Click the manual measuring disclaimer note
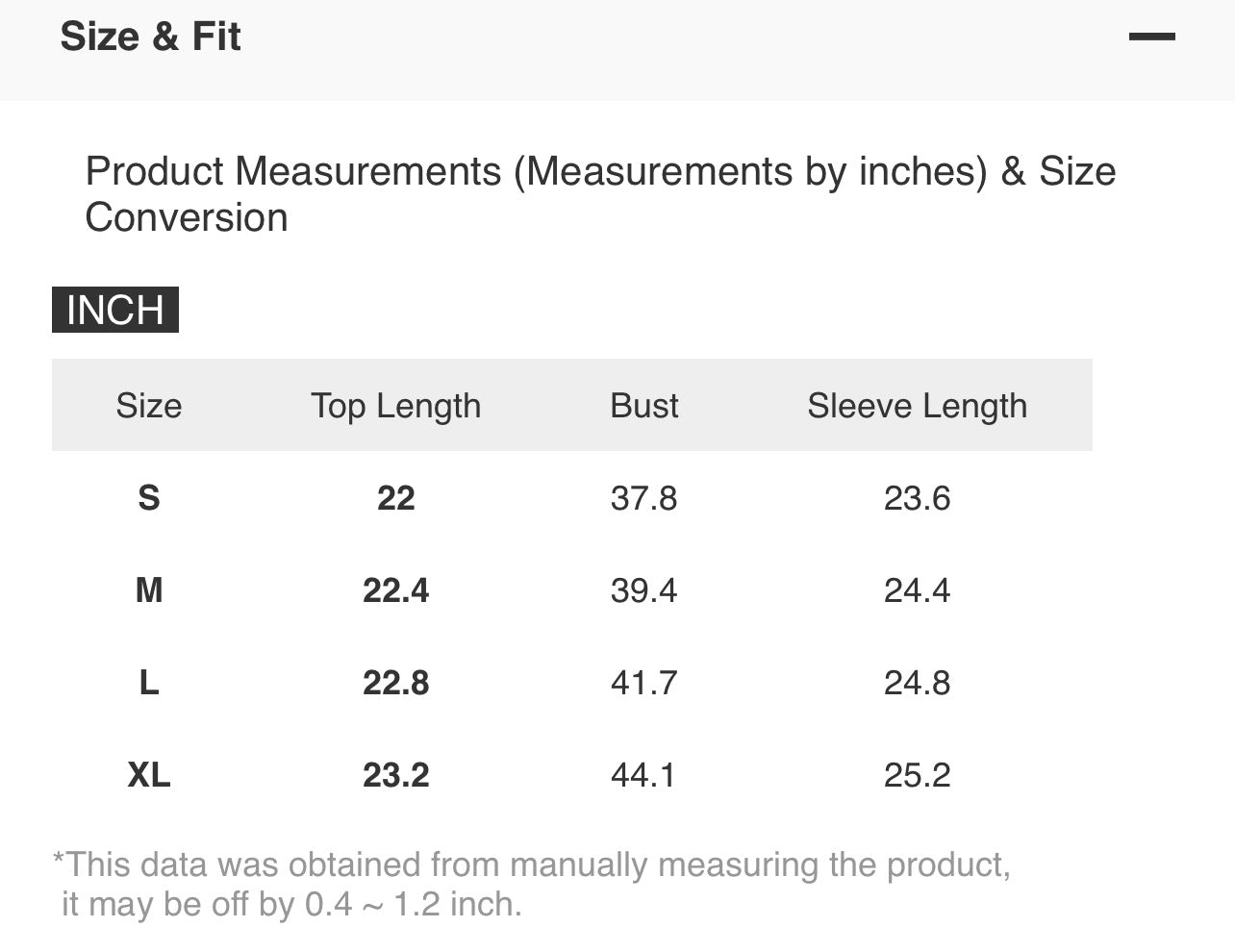1235x952 pixels. pos(531,884)
